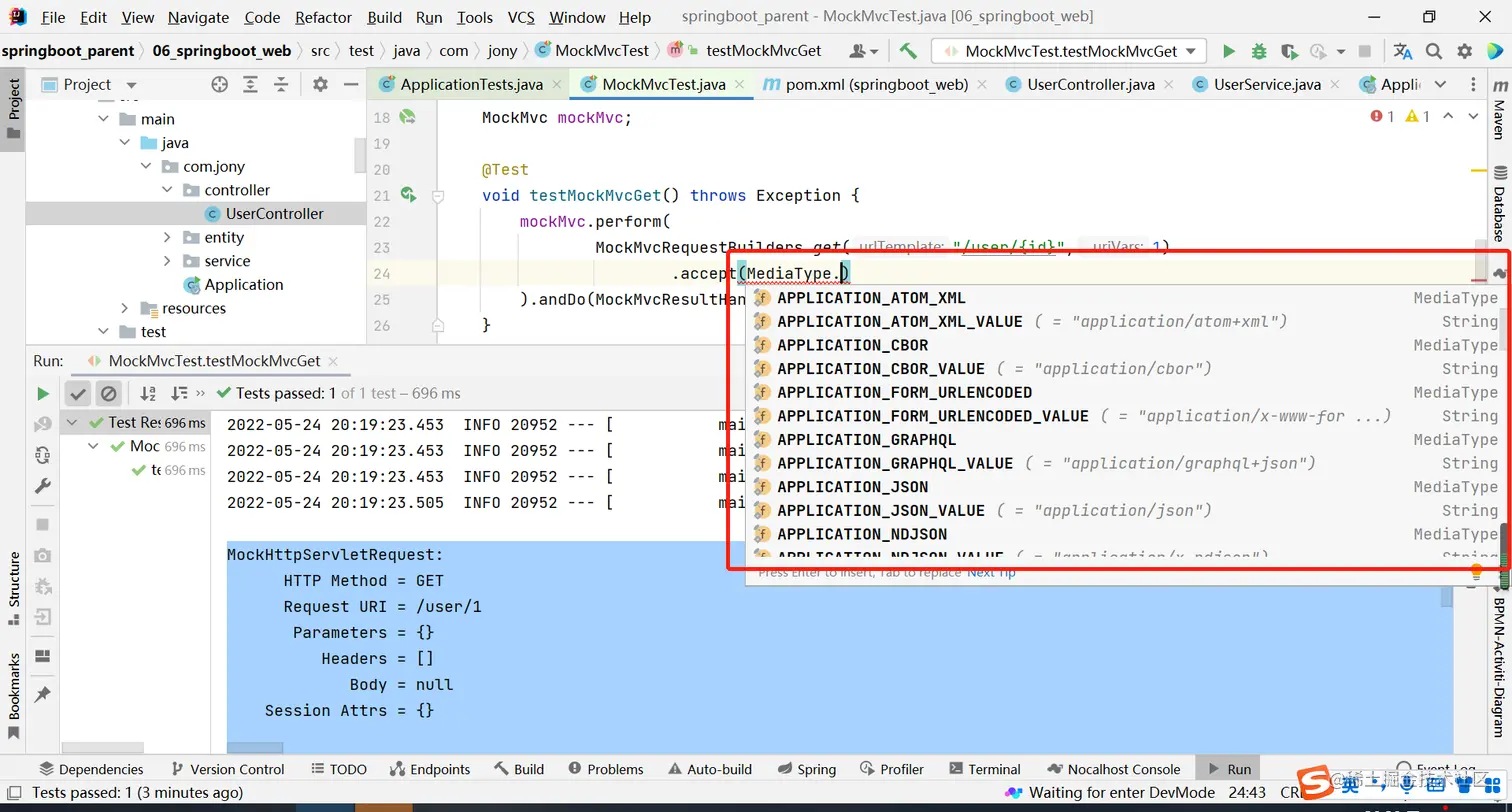Click the run-test gutter icon on line 21
The width and height of the screenshot is (1512, 812).
(408, 195)
